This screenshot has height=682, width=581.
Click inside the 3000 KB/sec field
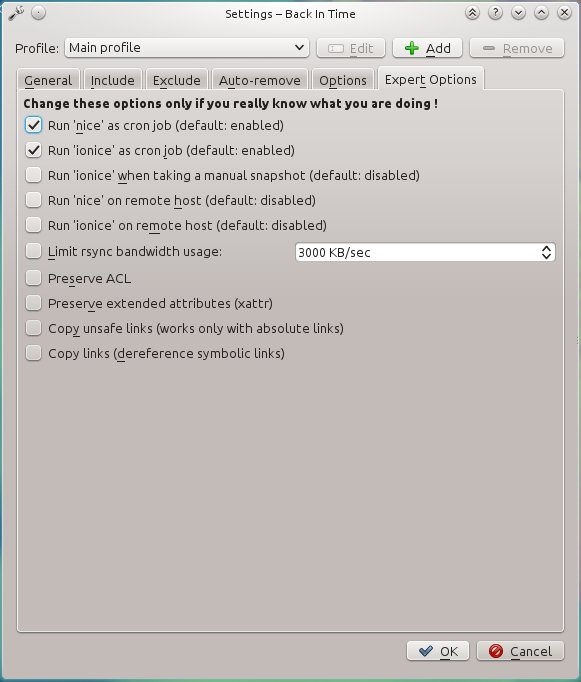[417, 252]
